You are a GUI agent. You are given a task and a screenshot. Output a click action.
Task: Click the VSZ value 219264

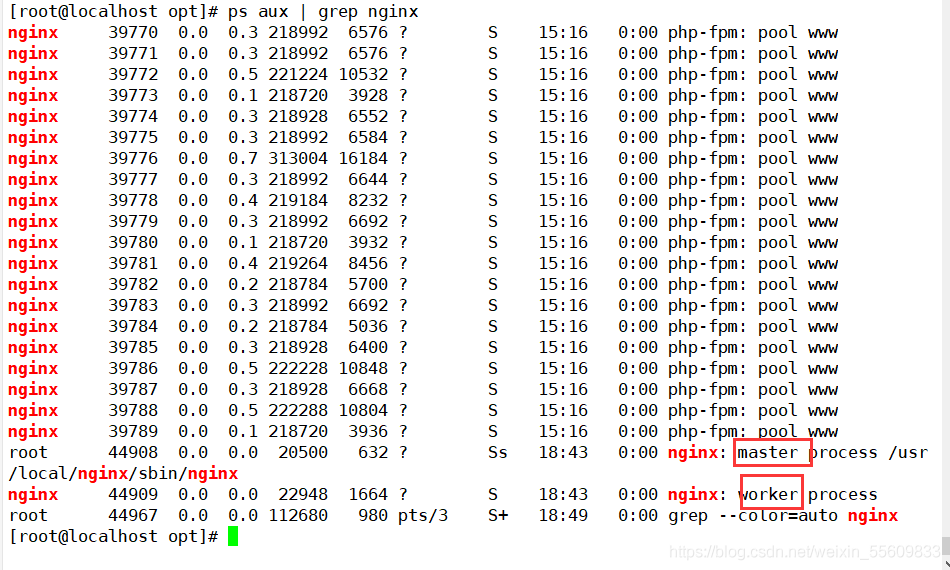coord(298,263)
